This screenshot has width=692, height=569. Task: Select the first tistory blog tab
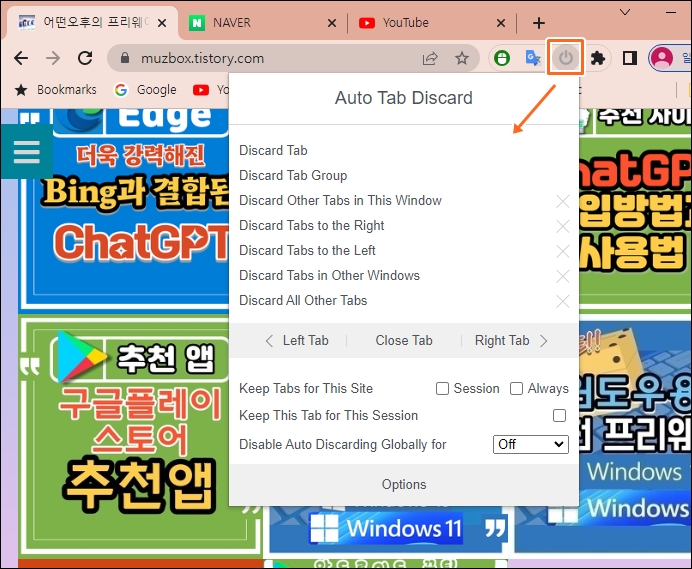[93, 23]
